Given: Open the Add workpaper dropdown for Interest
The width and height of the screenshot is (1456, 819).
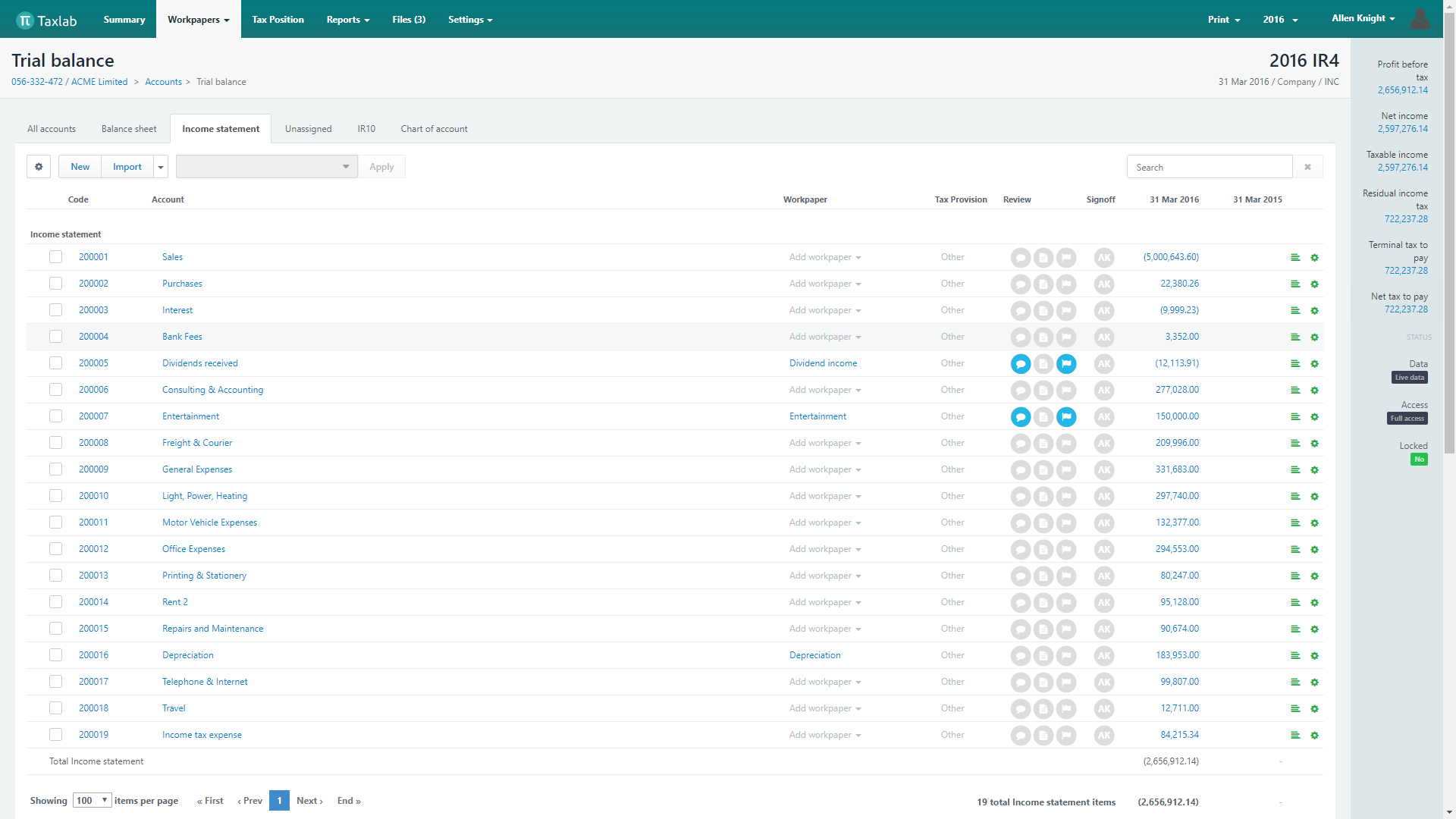Looking at the screenshot, I should pyautogui.click(x=824, y=310).
